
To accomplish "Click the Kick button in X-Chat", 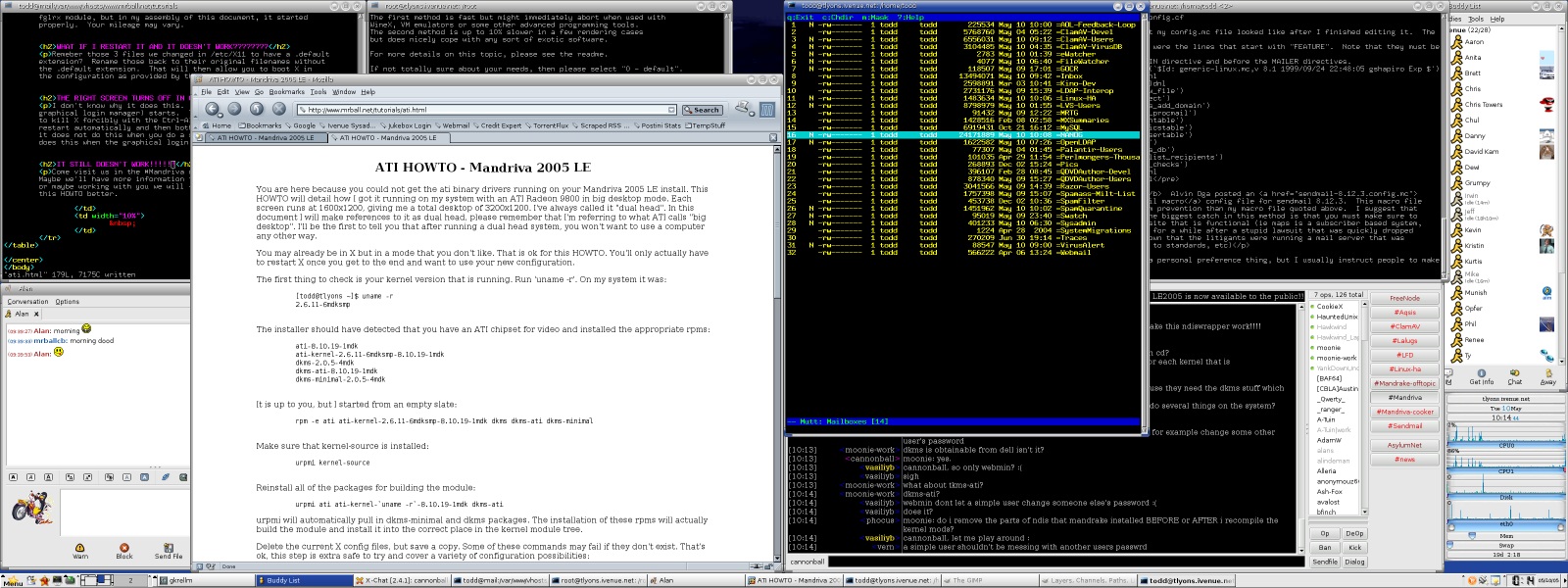I will pos(1354,548).
